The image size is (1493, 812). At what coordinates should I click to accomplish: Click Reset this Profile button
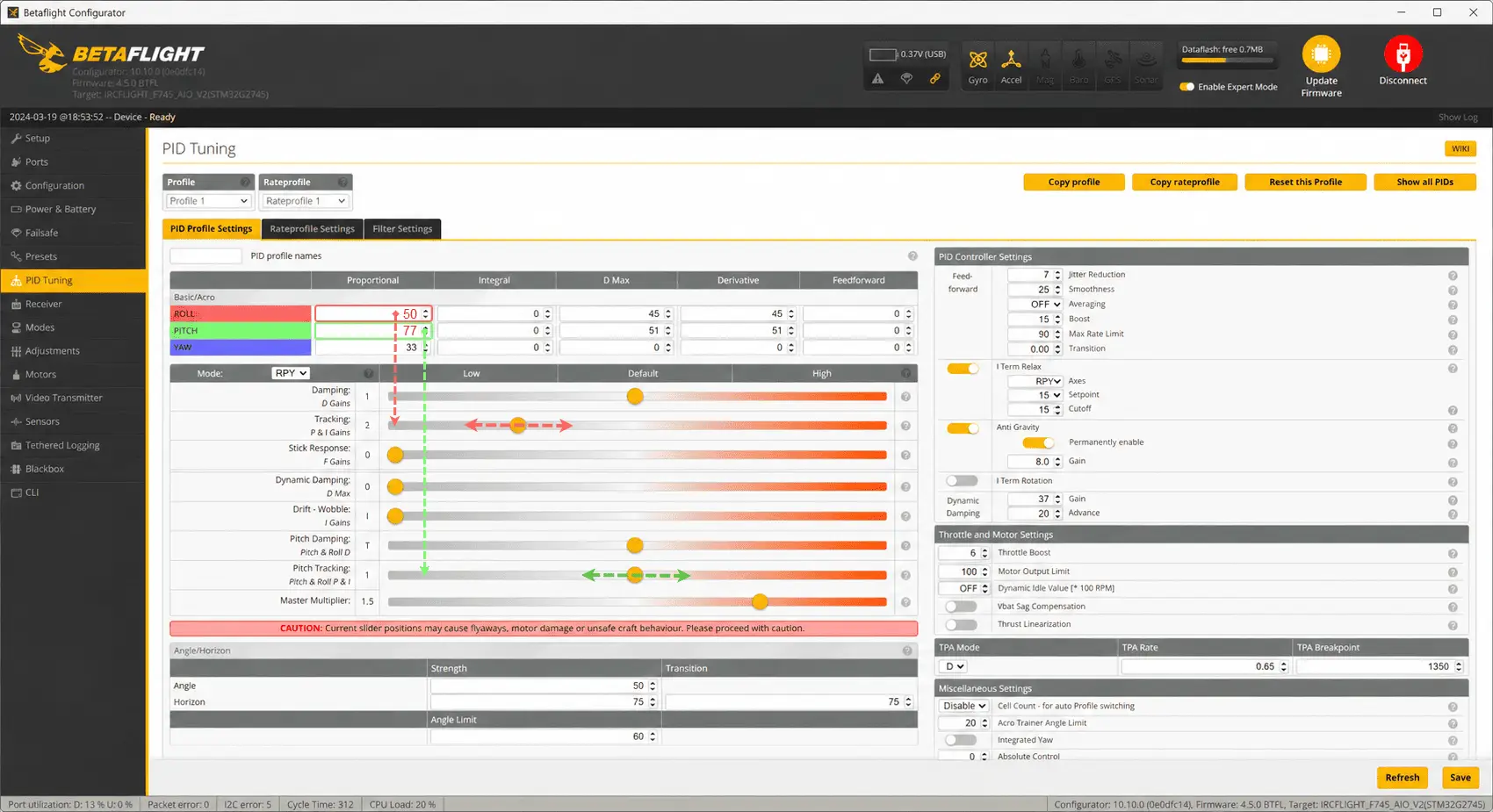pos(1305,182)
